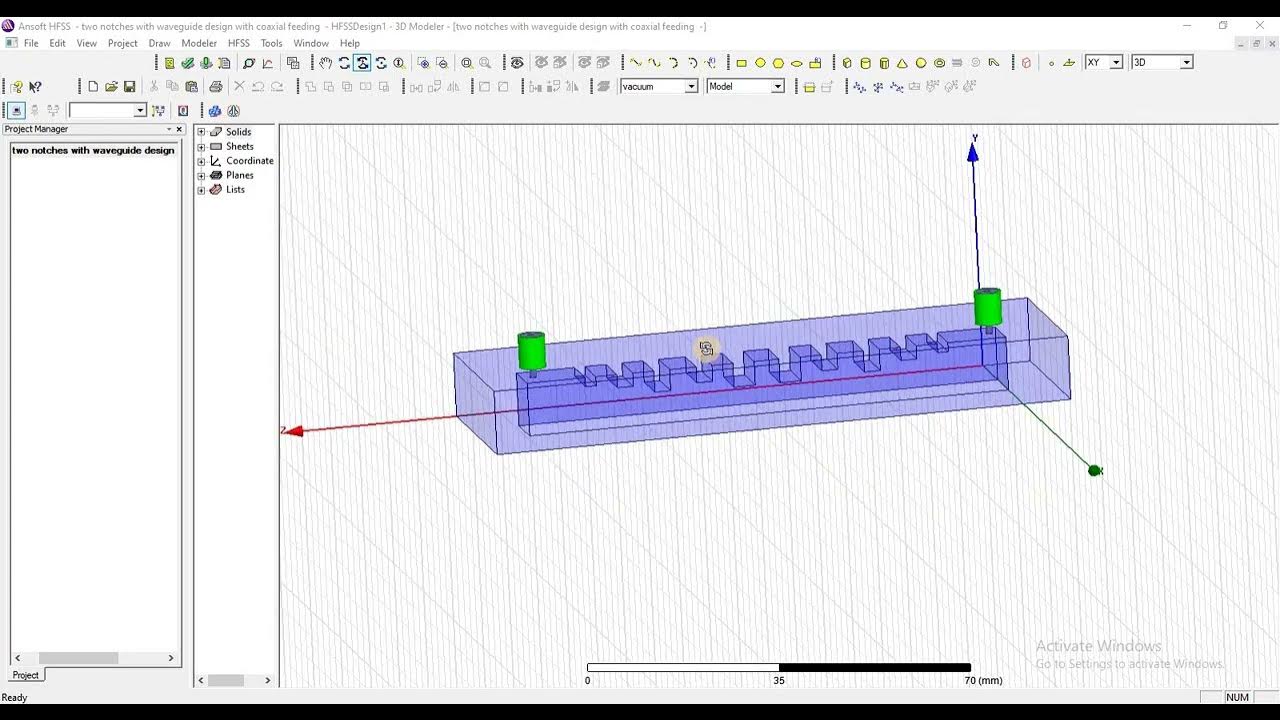Open the Project menu

[123, 43]
